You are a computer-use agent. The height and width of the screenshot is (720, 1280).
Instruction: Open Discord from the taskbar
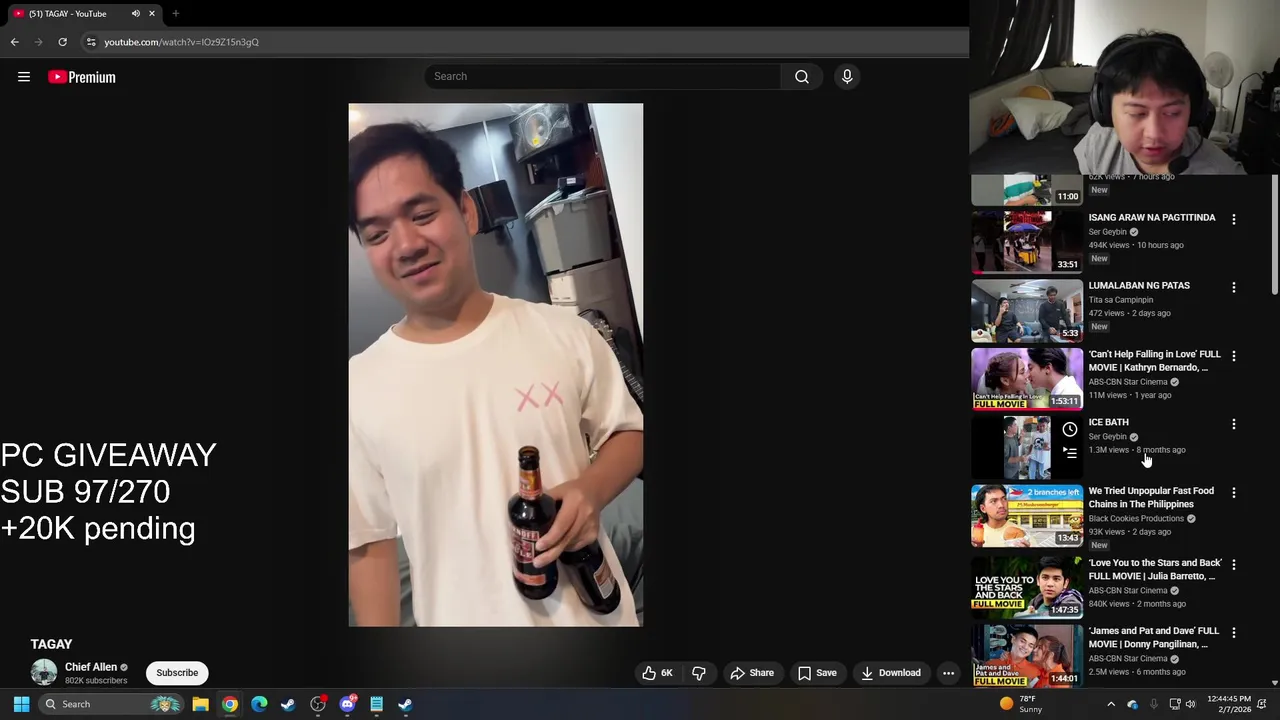pyautogui.click(x=347, y=704)
